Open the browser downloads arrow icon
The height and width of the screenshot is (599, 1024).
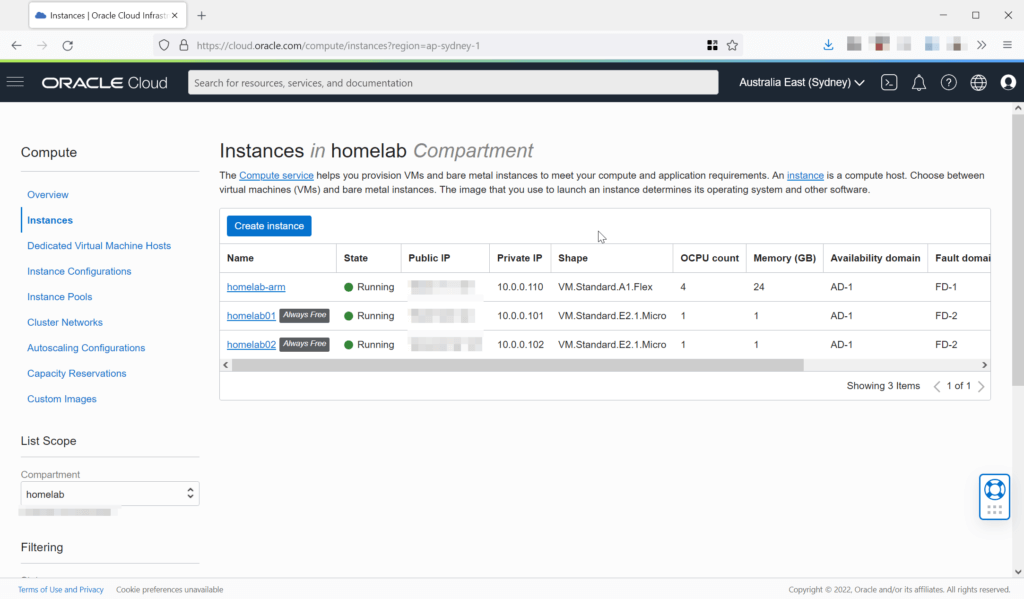click(x=828, y=44)
